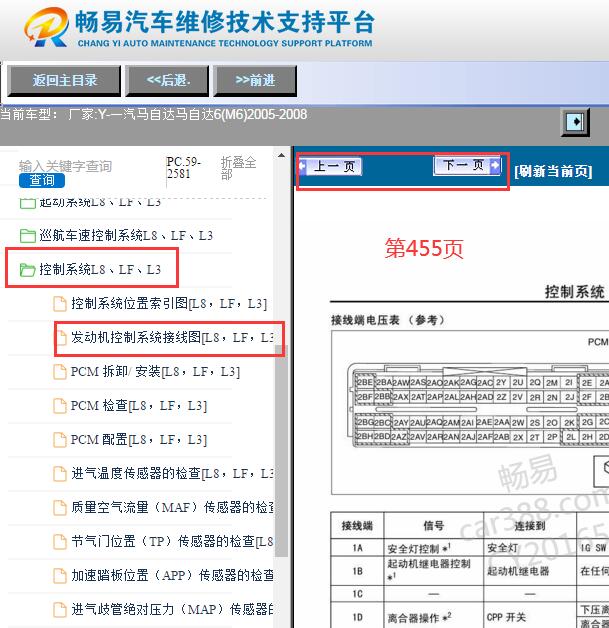The image size is (609, 628).
Task: Click the 返回主目录 button
Action: 64,81
